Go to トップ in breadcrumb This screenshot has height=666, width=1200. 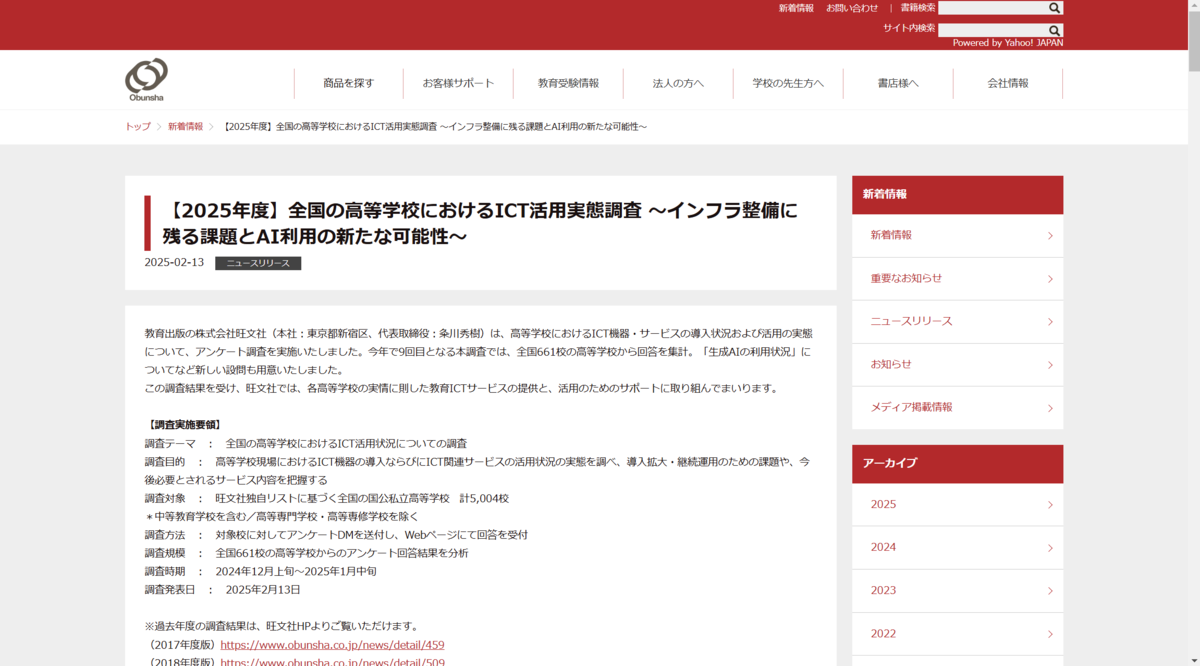coord(138,127)
